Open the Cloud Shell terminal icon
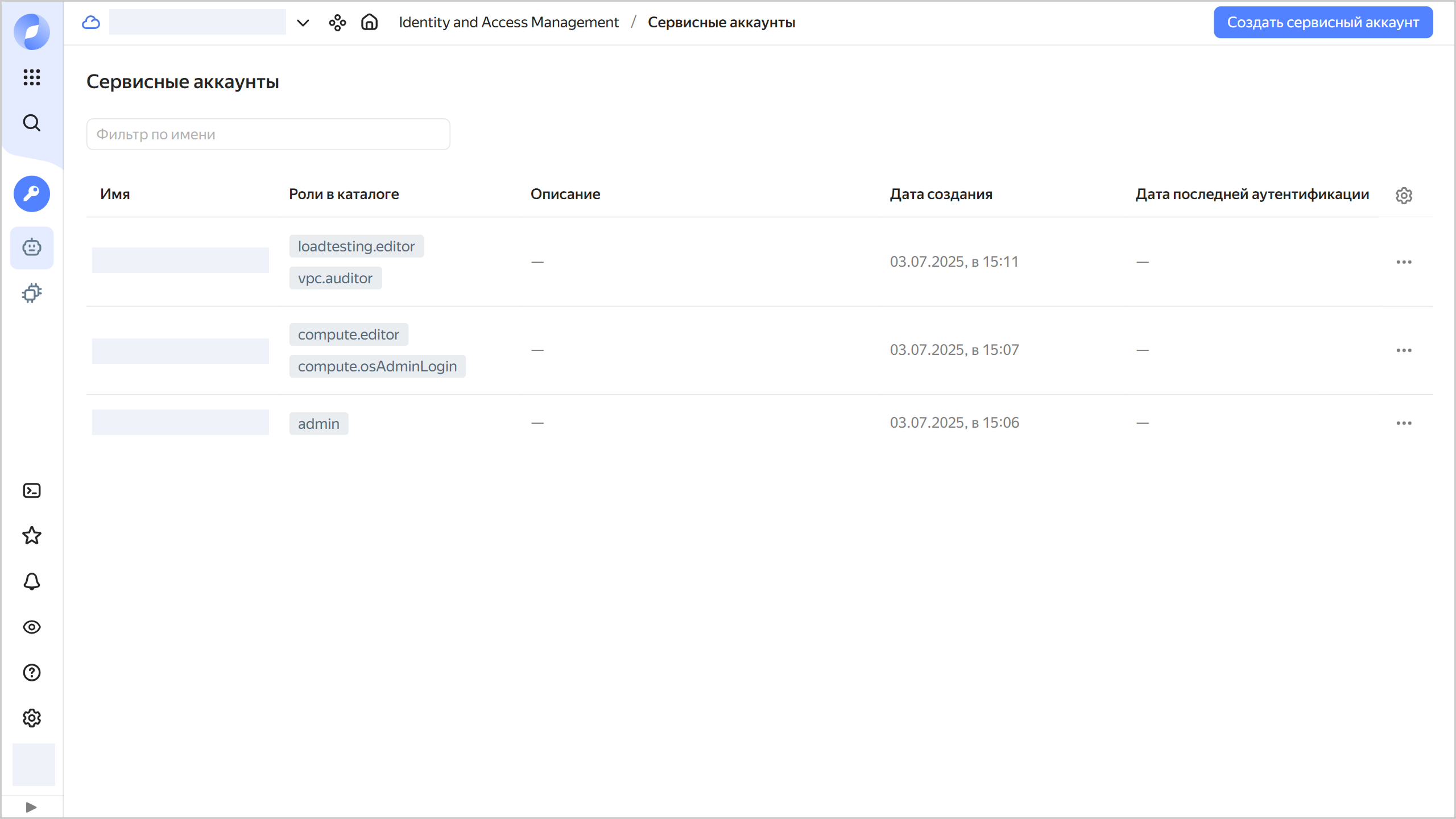The height and width of the screenshot is (819, 1456). pos(32,490)
